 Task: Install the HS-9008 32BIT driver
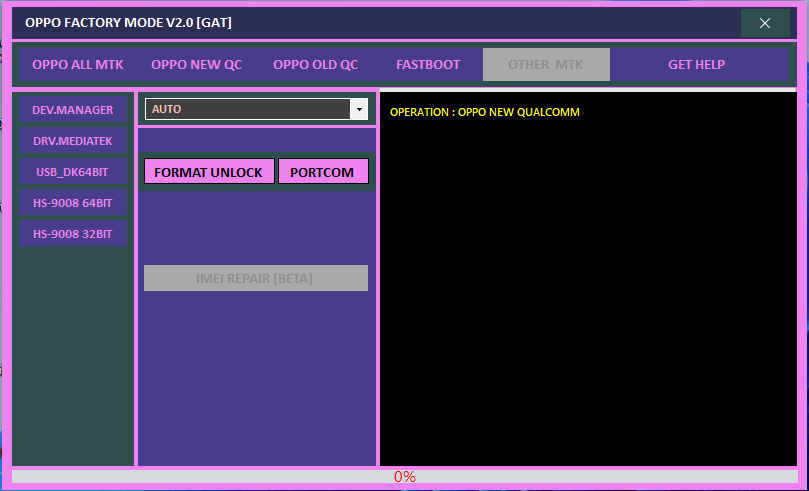point(73,234)
